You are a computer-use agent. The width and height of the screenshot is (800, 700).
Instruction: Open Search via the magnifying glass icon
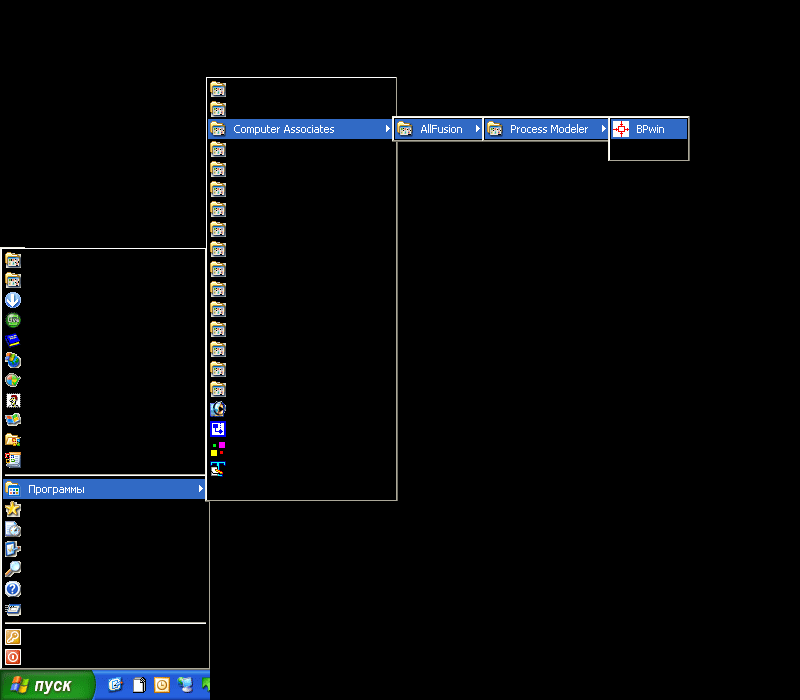tap(13, 569)
